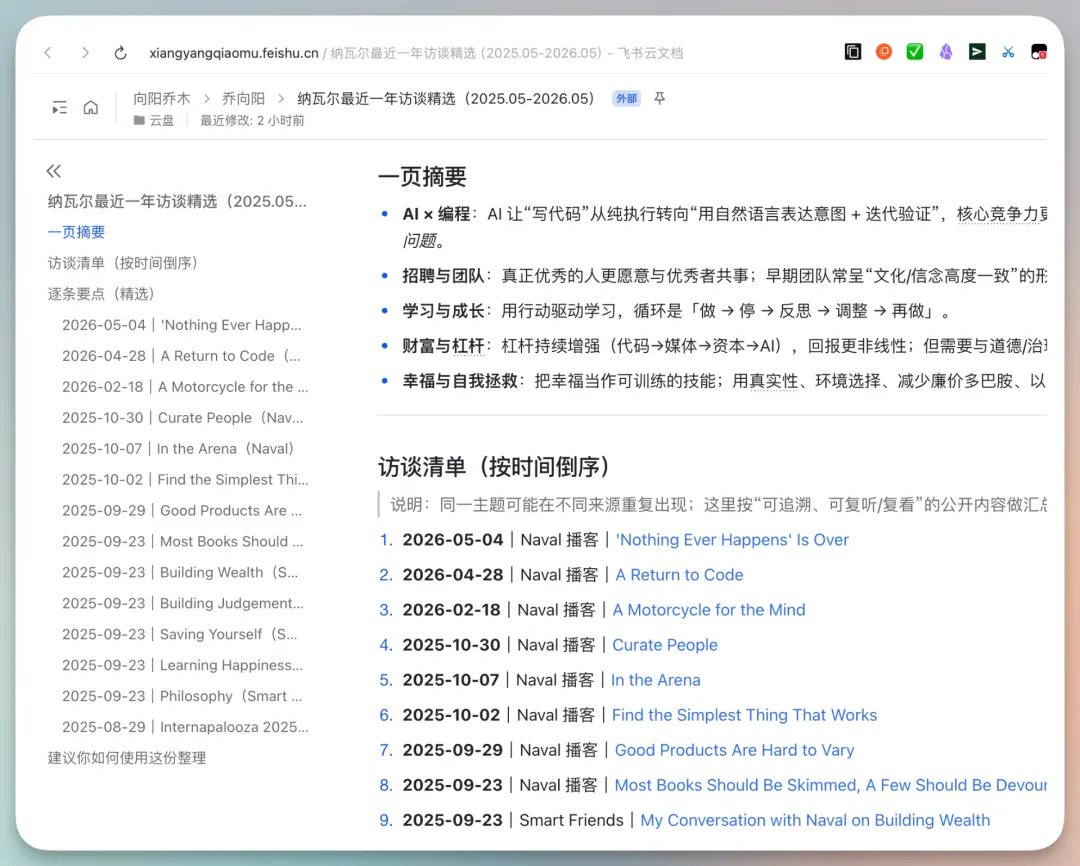Screen dimensions: 1080x866
Task: Collapse the outline panel with double chevron
Action: 54,171
